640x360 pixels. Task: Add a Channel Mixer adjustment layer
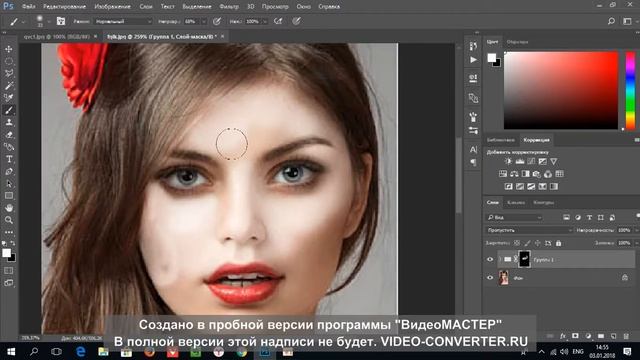pos(548,174)
